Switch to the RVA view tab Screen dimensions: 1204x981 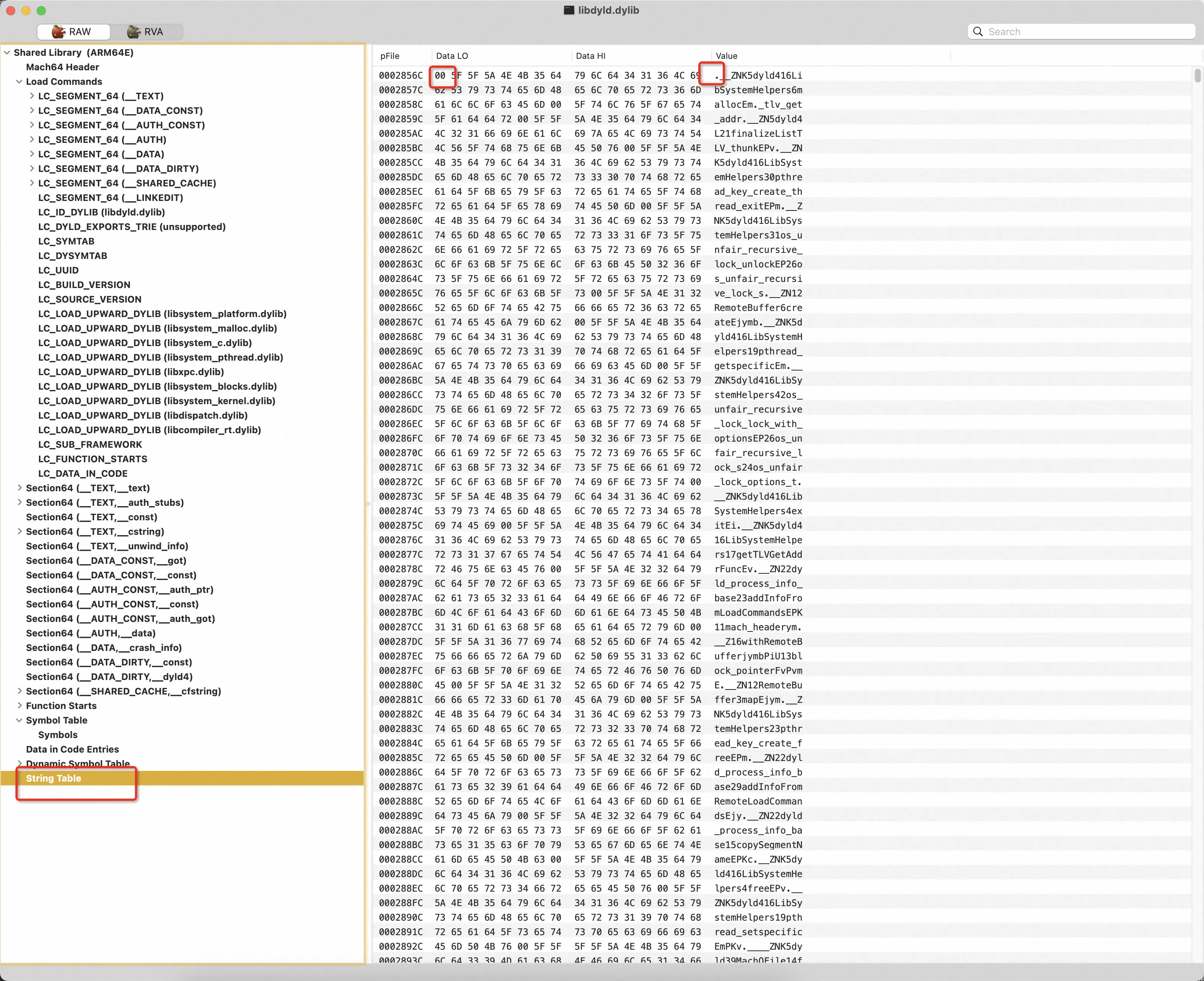146,32
